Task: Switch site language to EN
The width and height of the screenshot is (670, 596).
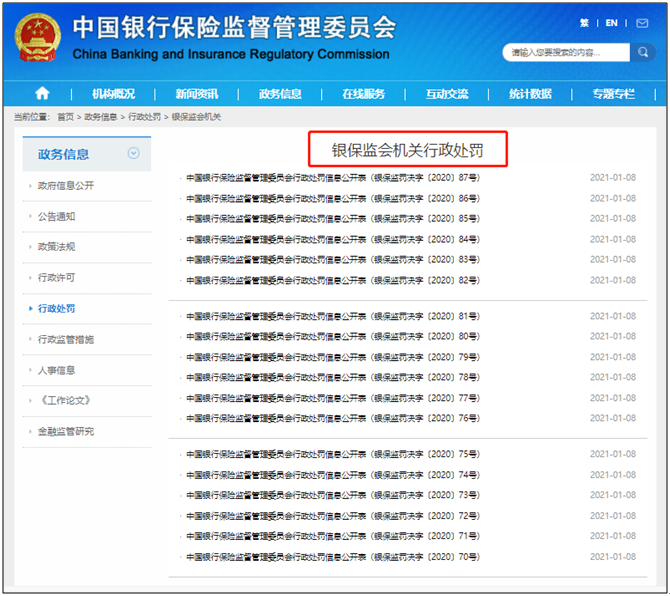Action: (x=611, y=23)
